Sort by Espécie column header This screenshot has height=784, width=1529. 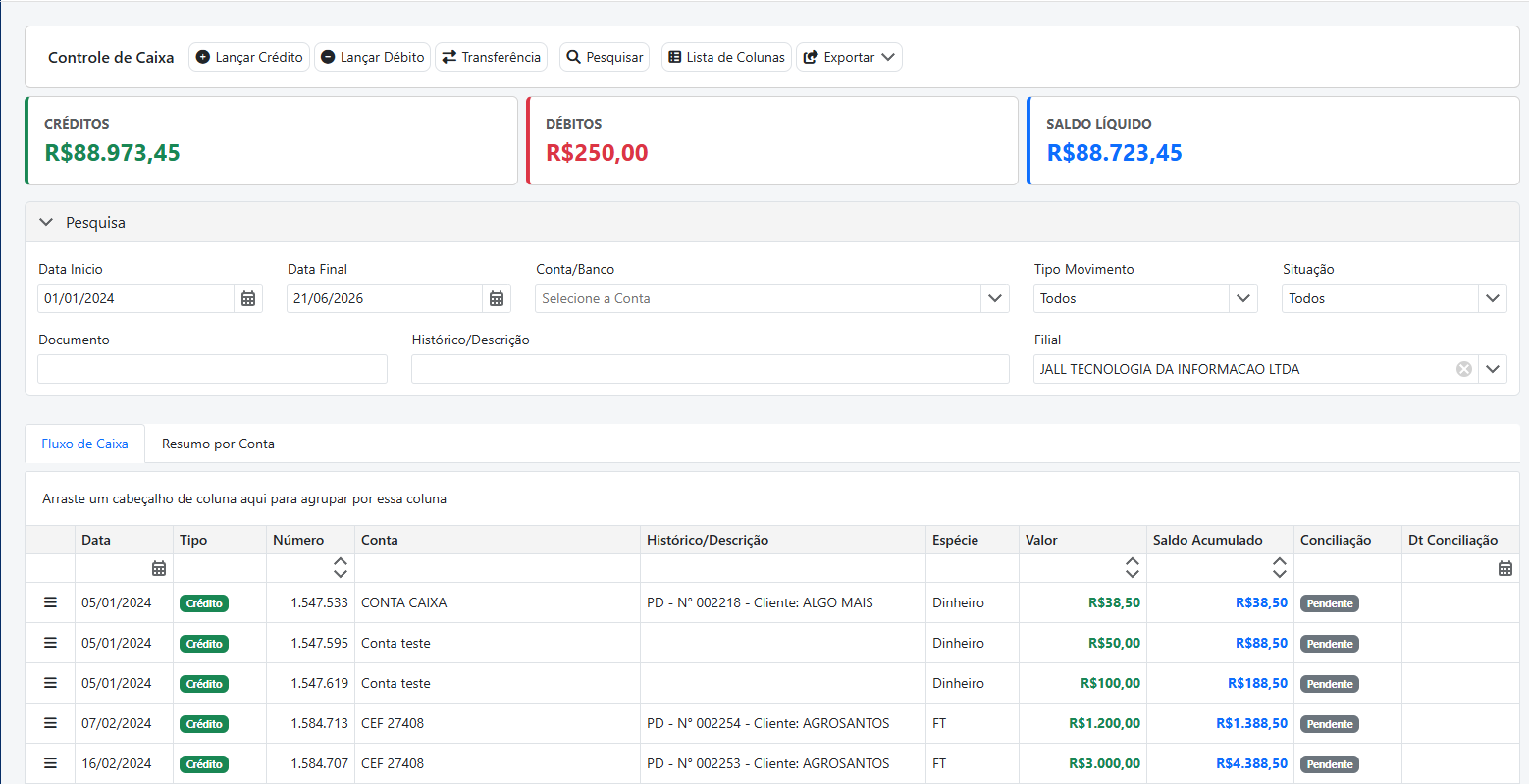click(x=973, y=540)
